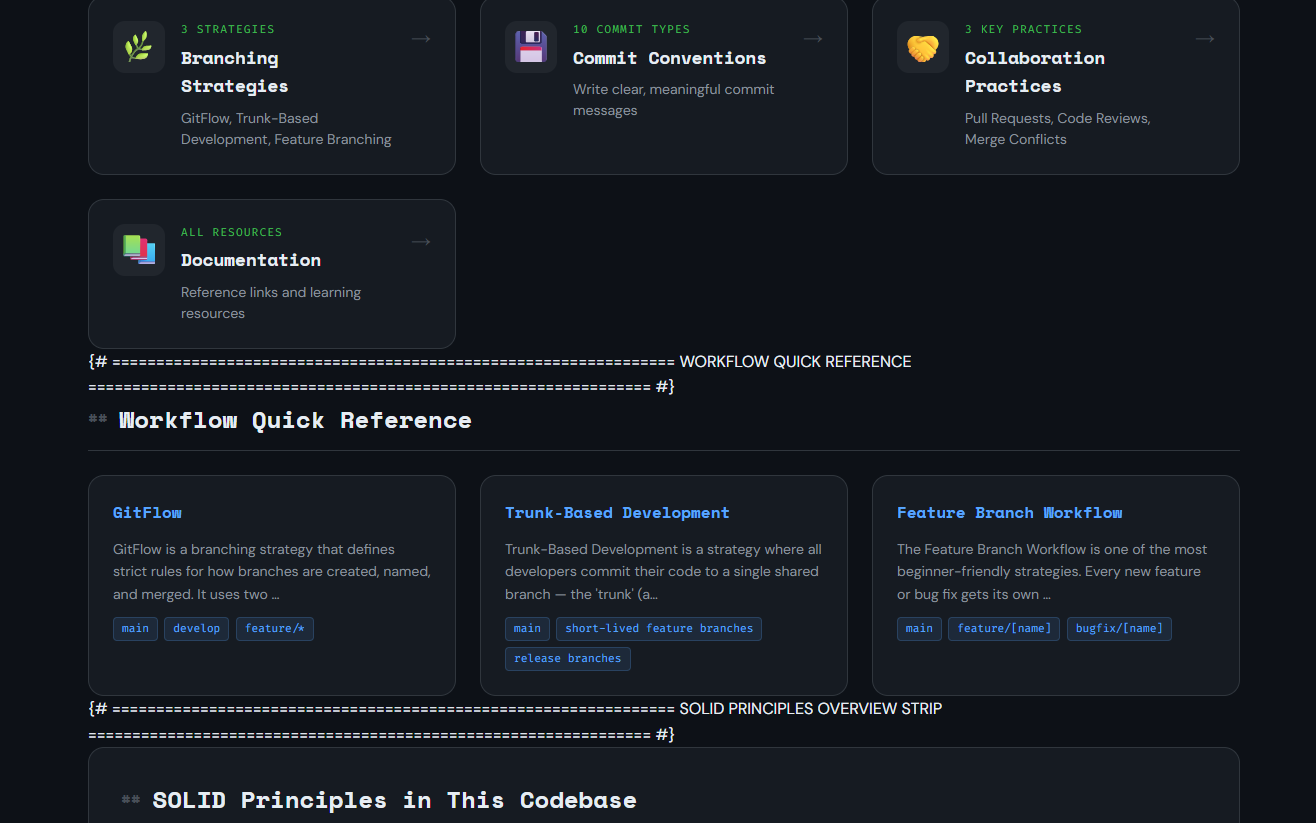Click the 10 COMMIT TYPES label
Viewport: 1316px width, 823px height.
tap(631, 29)
